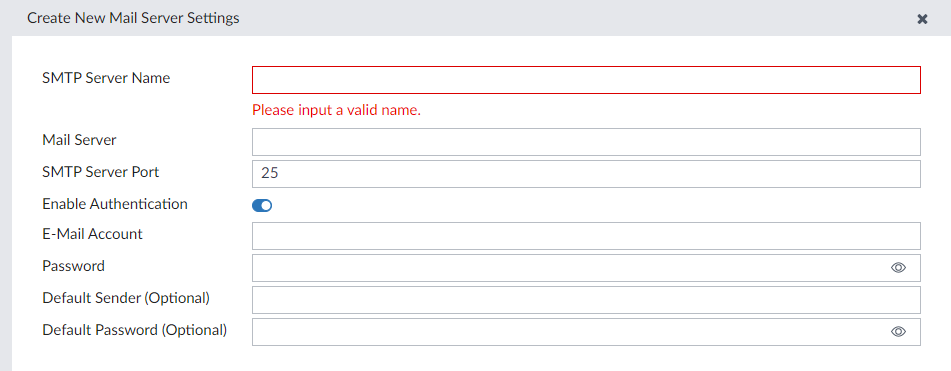This screenshot has width=951, height=371.
Task: Close the Create New Mail Server Settings dialog
Action: pyautogui.click(x=922, y=19)
